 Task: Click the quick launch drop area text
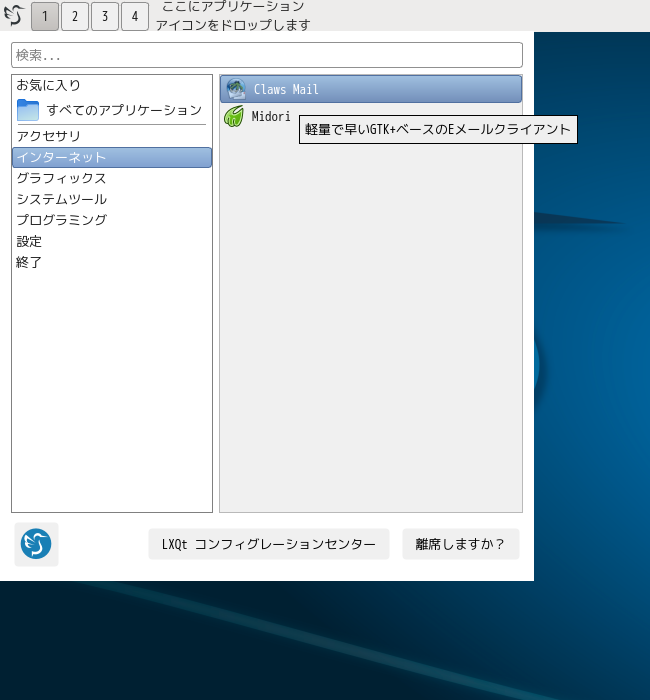(x=233, y=16)
